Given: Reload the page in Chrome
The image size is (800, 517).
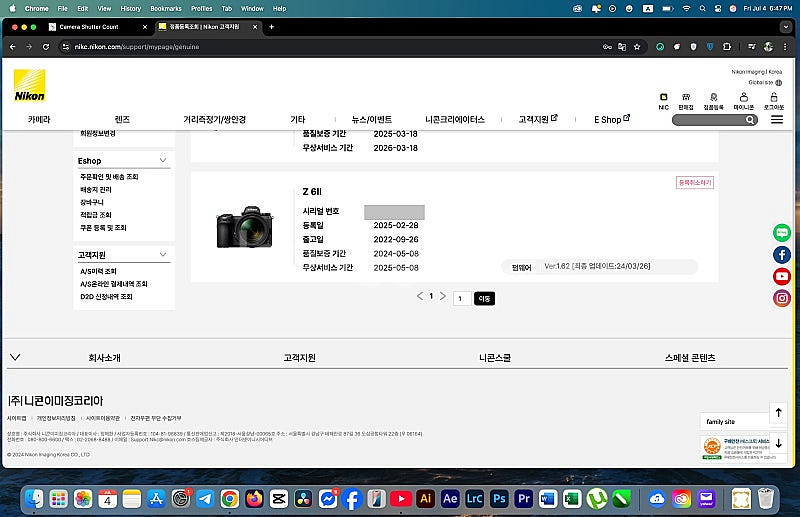Looking at the screenshot, I should point(46,47).
